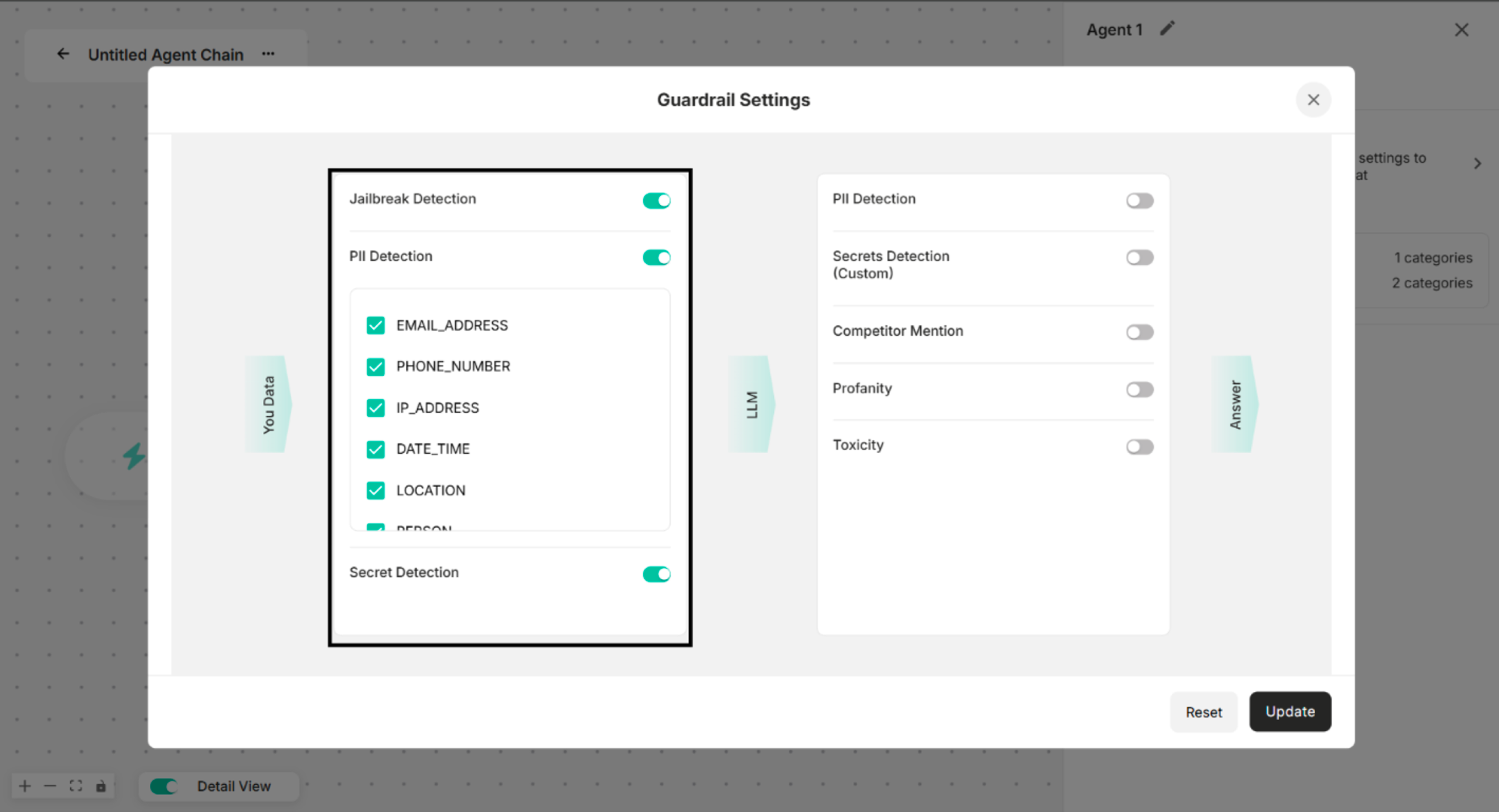Expand the settings chevron in Agent panel
Image resolution: width=1499 pixels, height=812 pixels.
(1478, 163)
